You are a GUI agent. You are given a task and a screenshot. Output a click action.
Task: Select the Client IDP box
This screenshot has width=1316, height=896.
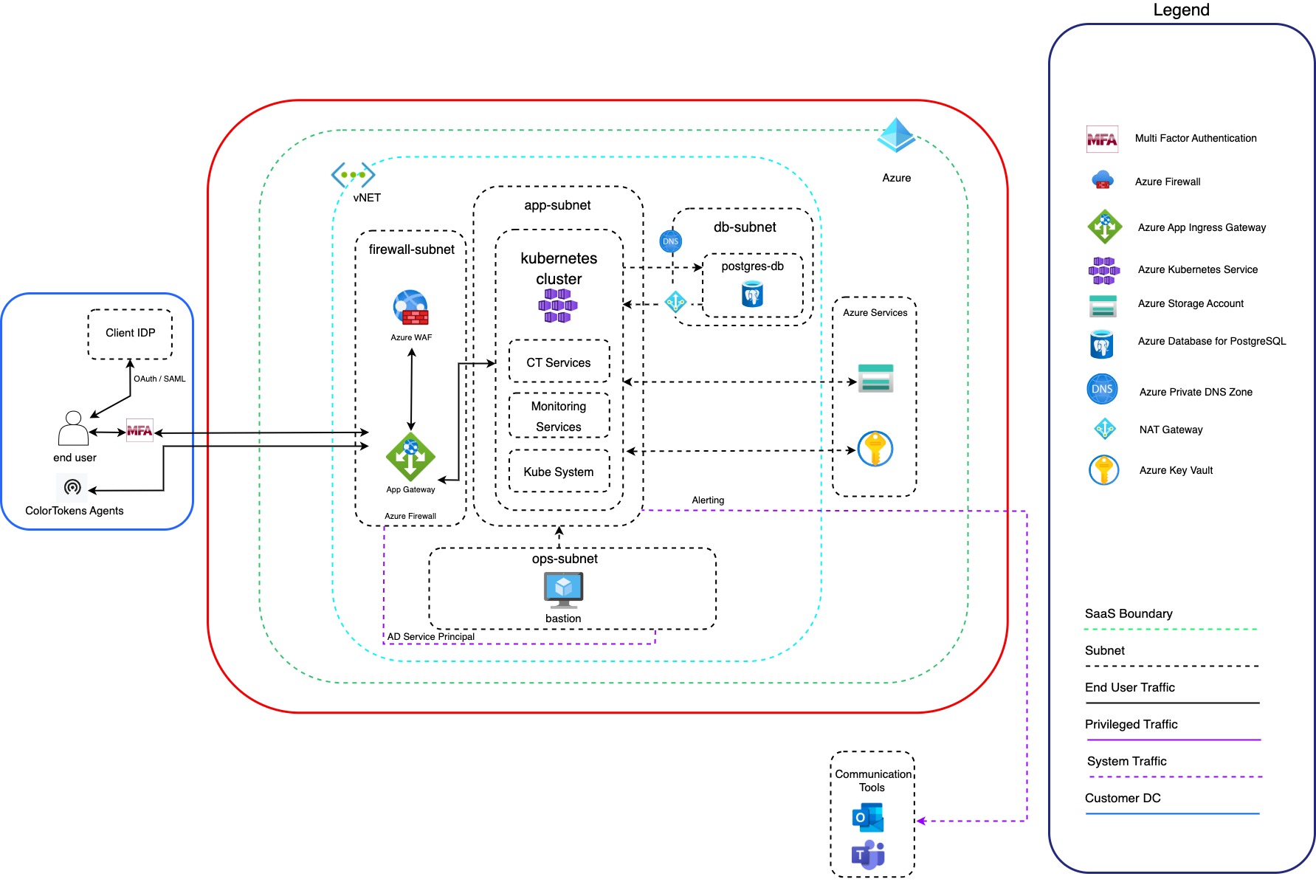(130, 334)
